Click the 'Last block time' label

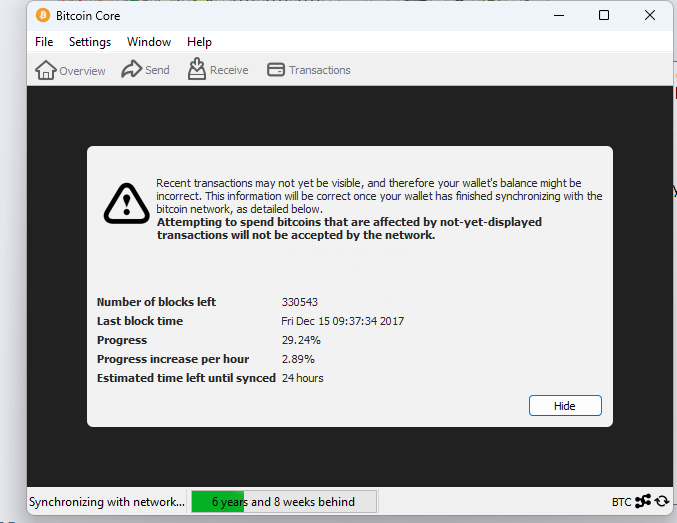click(x=140, y=321)
